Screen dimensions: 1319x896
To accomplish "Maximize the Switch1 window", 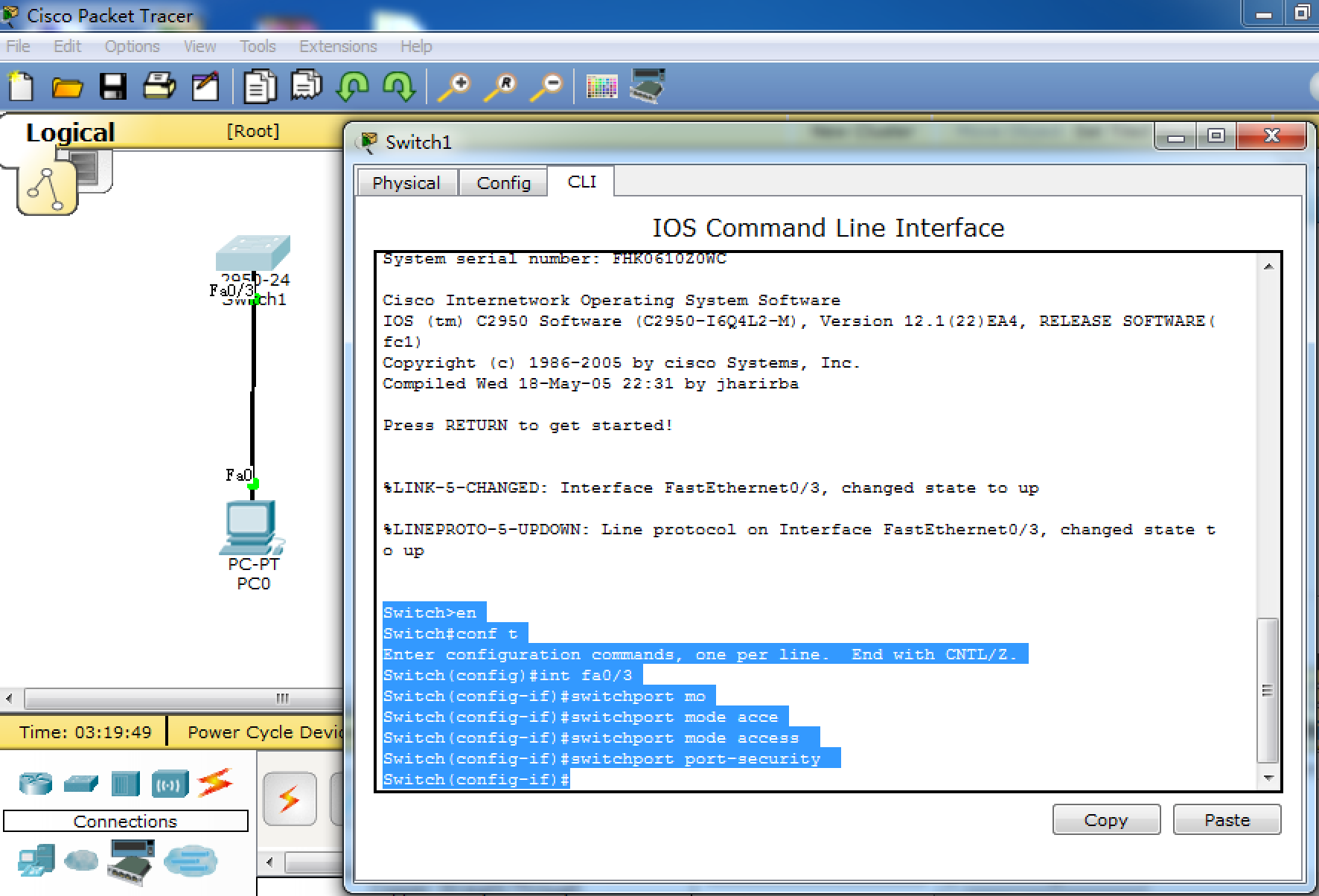I will 1216,137.
